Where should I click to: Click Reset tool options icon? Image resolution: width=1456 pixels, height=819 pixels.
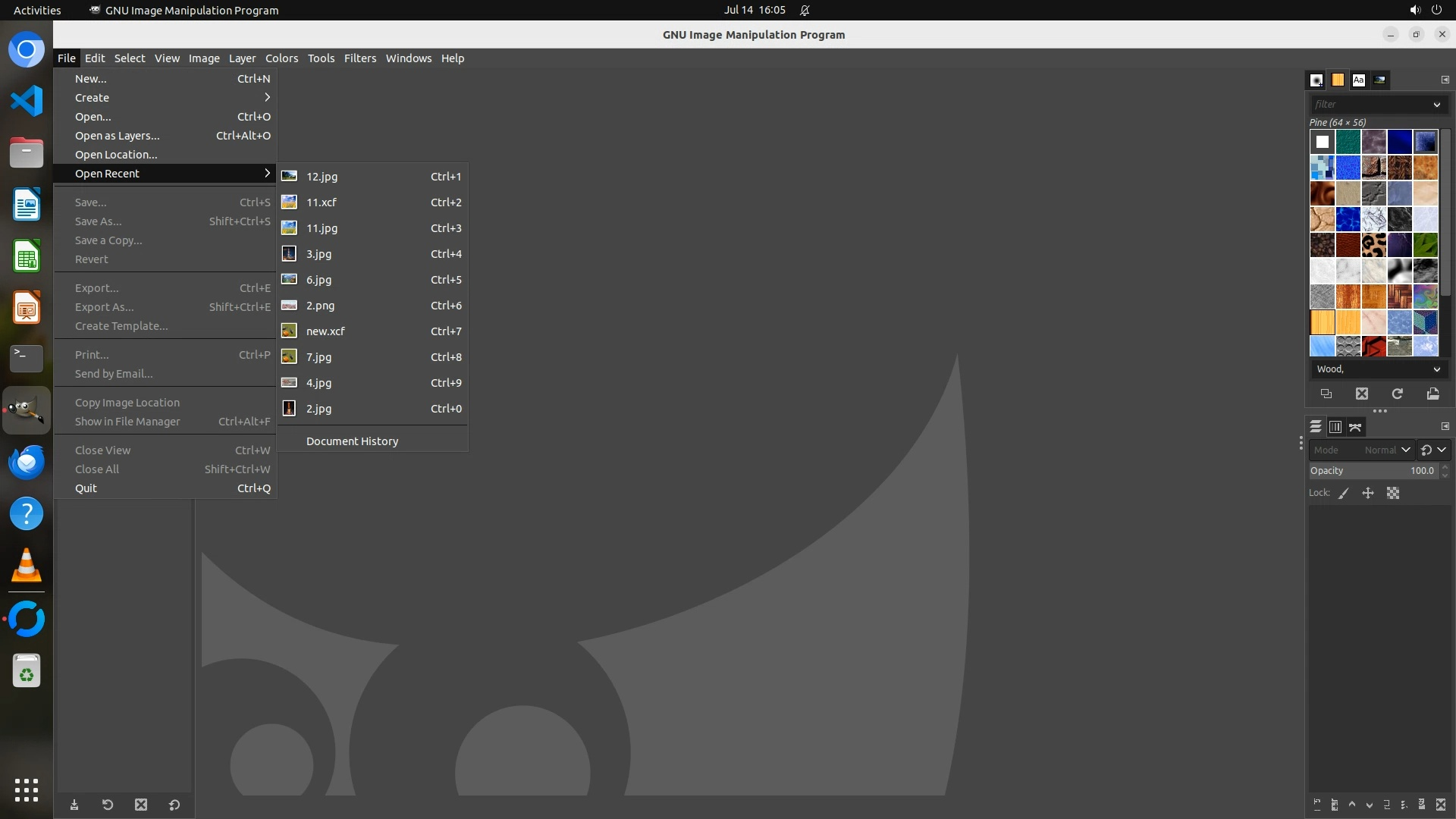pyautogui.click(x=174, y=805)
